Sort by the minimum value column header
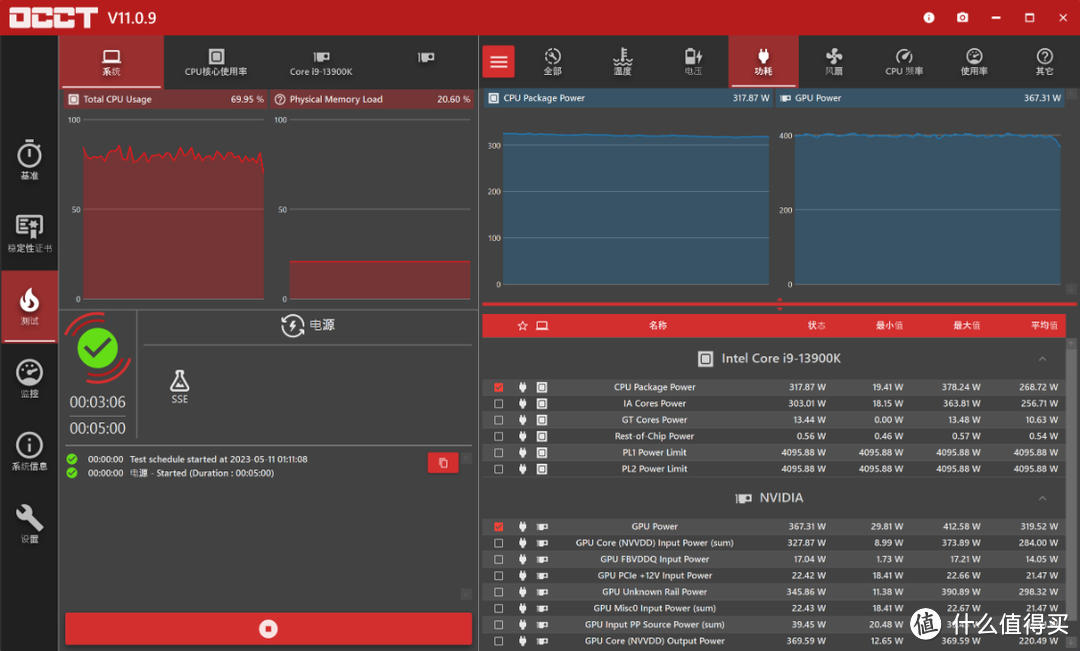 [889, 325]
